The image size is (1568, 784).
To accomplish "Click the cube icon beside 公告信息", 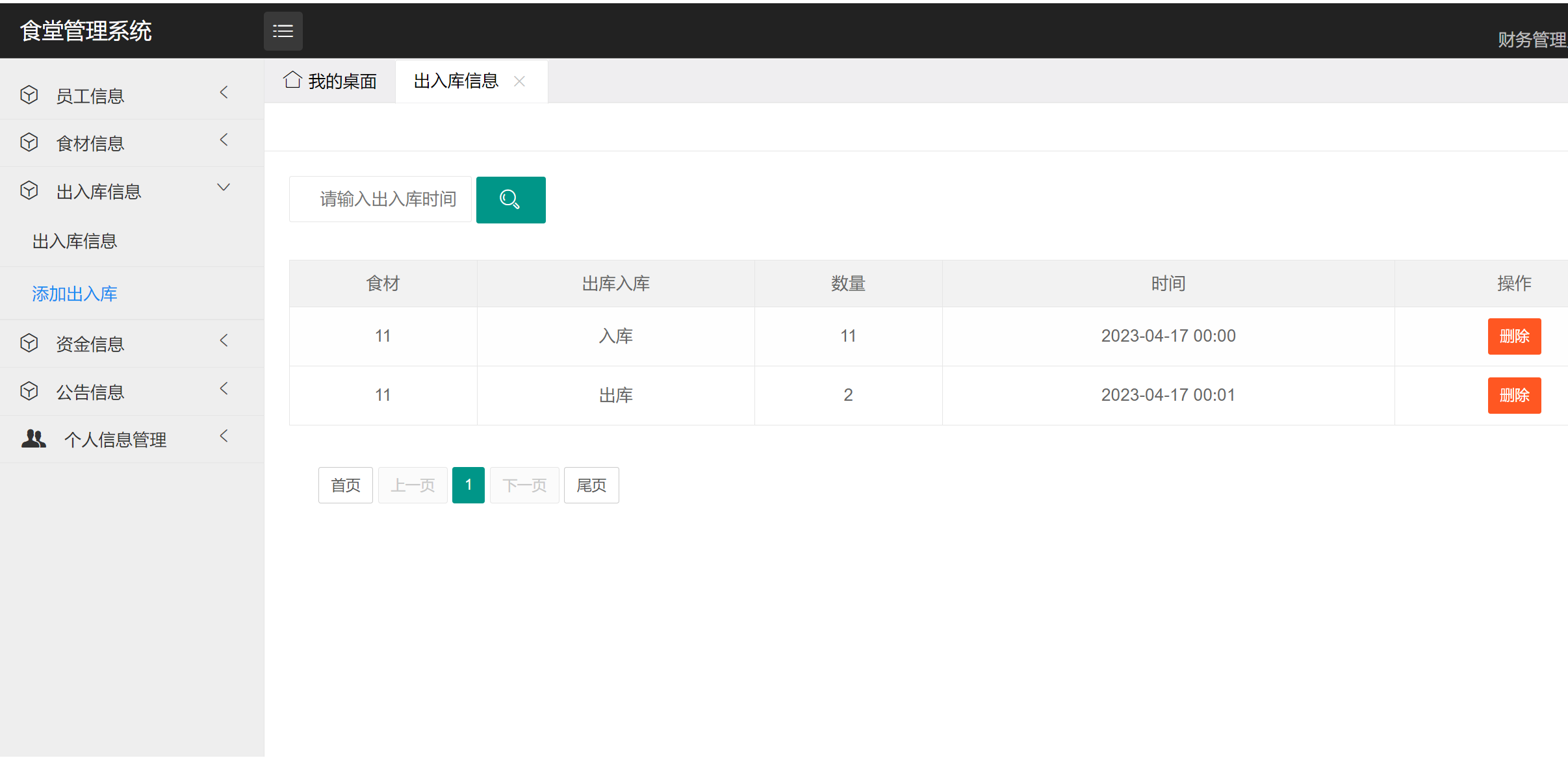I will [x=29, y=391].
